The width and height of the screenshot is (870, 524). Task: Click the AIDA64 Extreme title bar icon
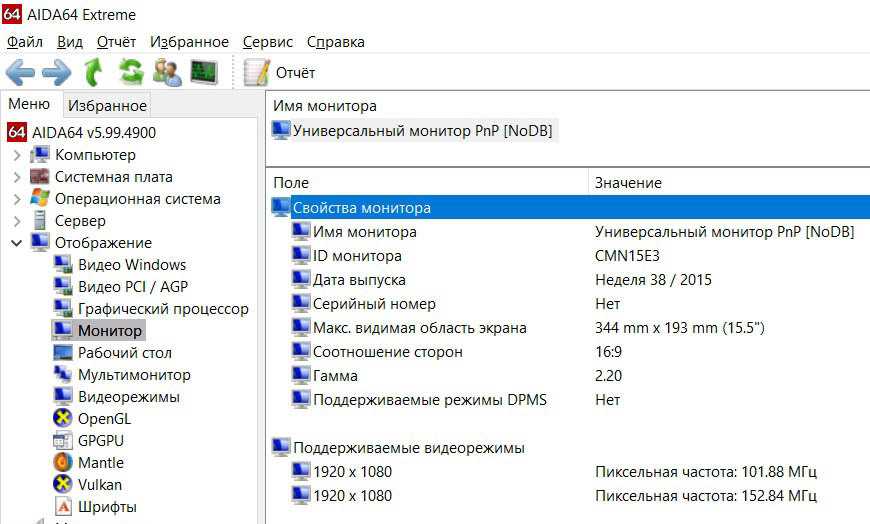pos(12,13)
